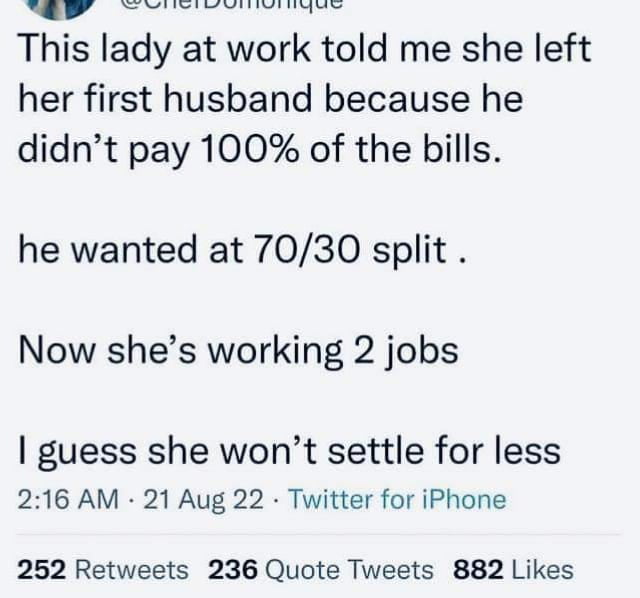
Task: Click the line 'he wanted at 70/30 split'
Action: coord(242,249)
